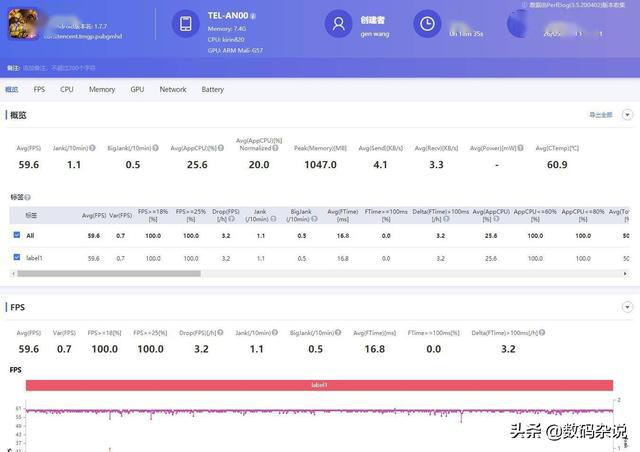Image resolution: width=640 pixels, height=452 pixels.
Task: Click the red label1 bar above chart
Action: pos(319,385)
